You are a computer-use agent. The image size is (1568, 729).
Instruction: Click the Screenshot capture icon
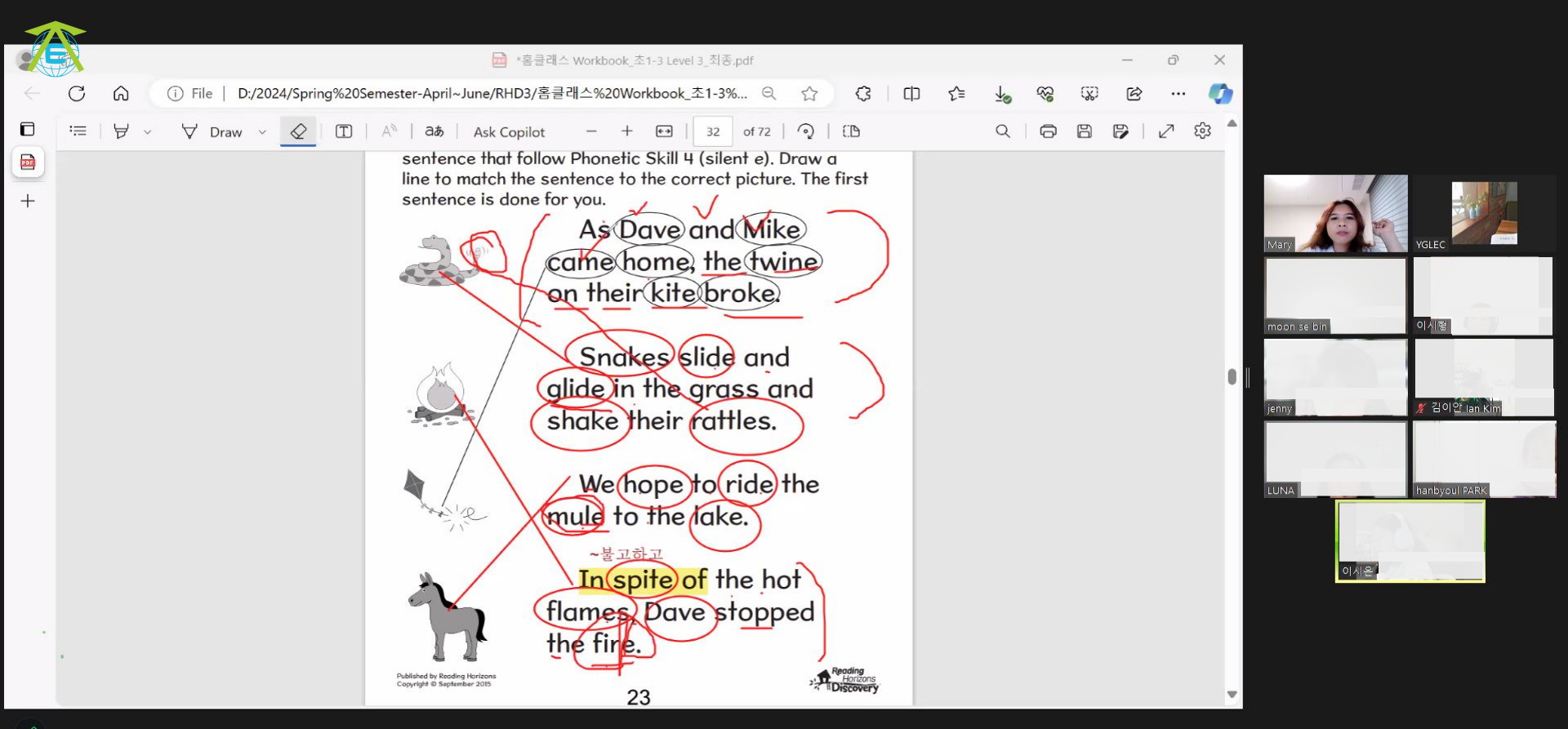coord(1089,93)
